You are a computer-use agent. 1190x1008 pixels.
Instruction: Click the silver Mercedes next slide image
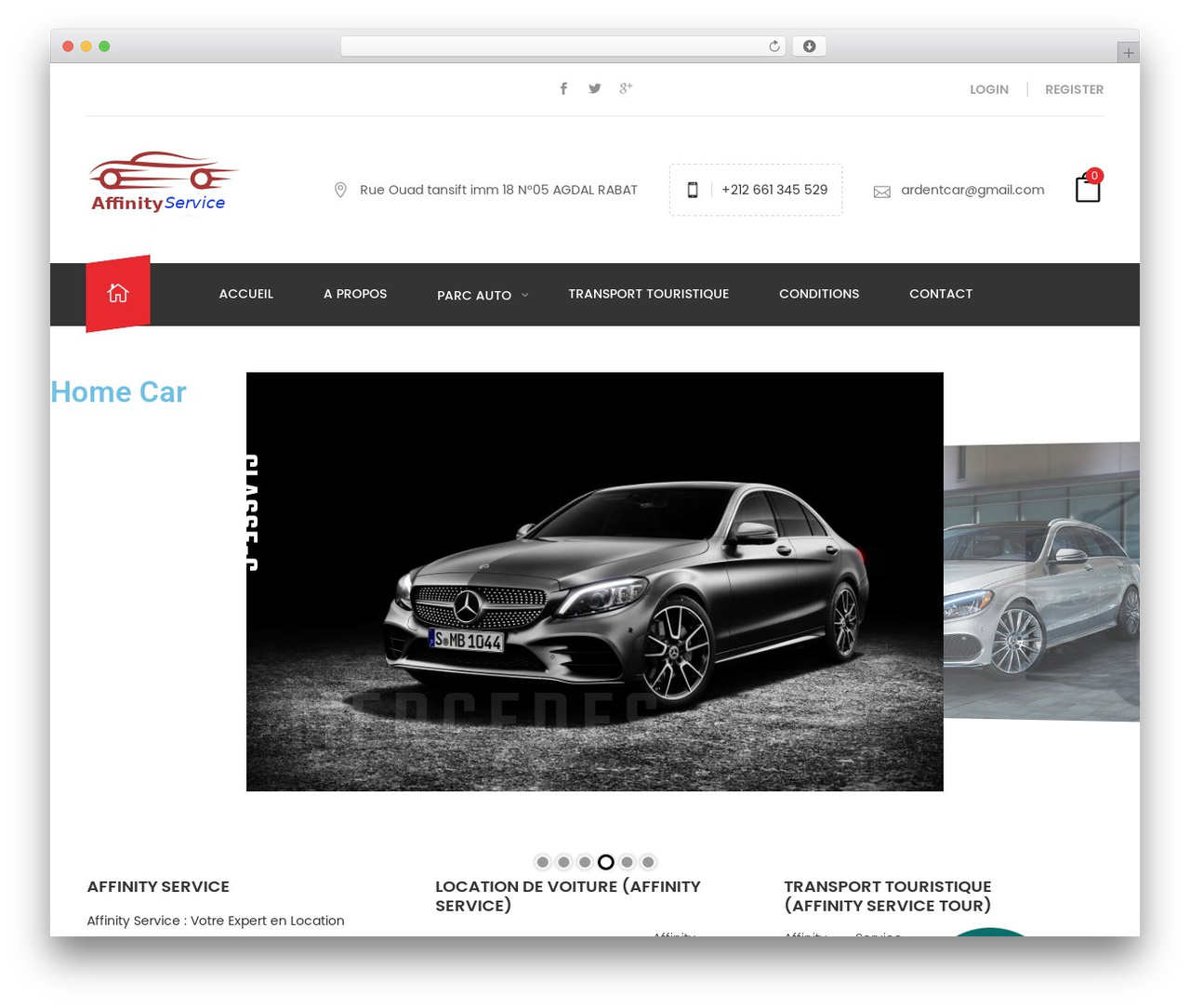coord(1041,582)
